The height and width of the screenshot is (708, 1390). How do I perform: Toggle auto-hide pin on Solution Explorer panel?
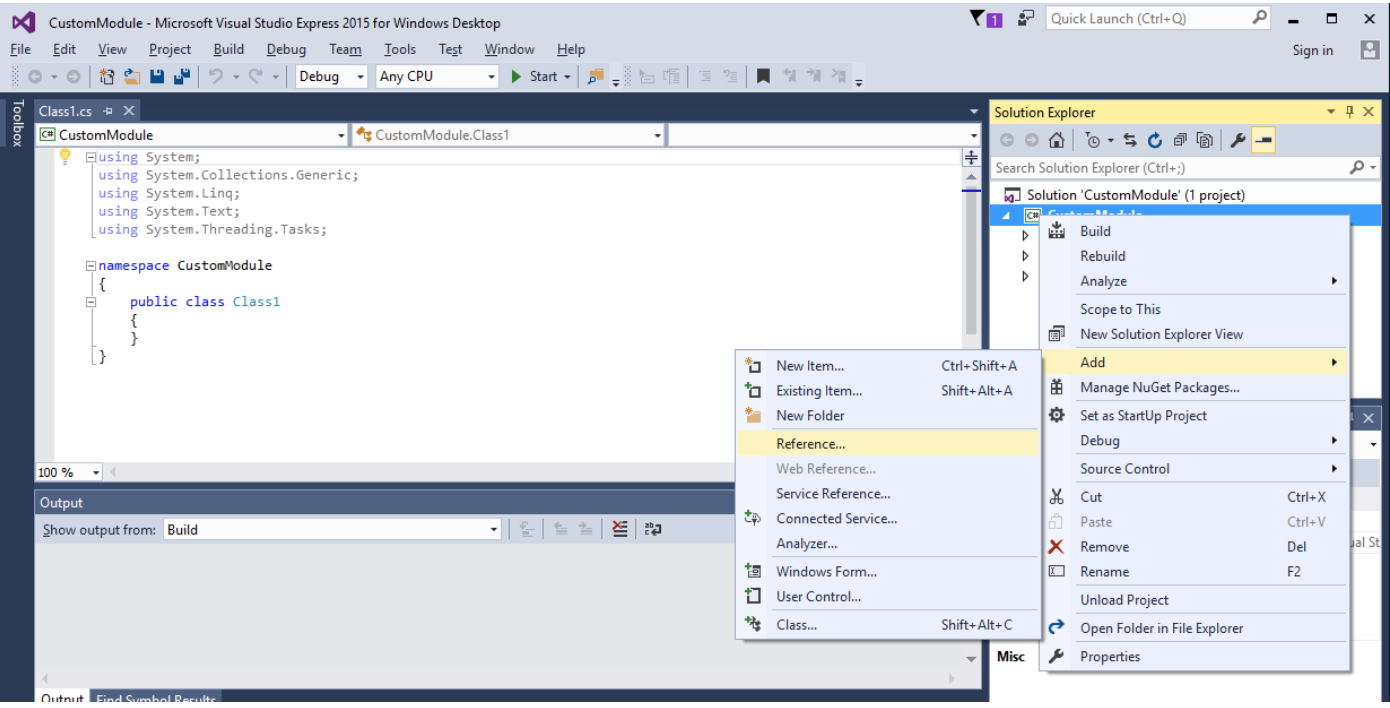(1349, 112)
